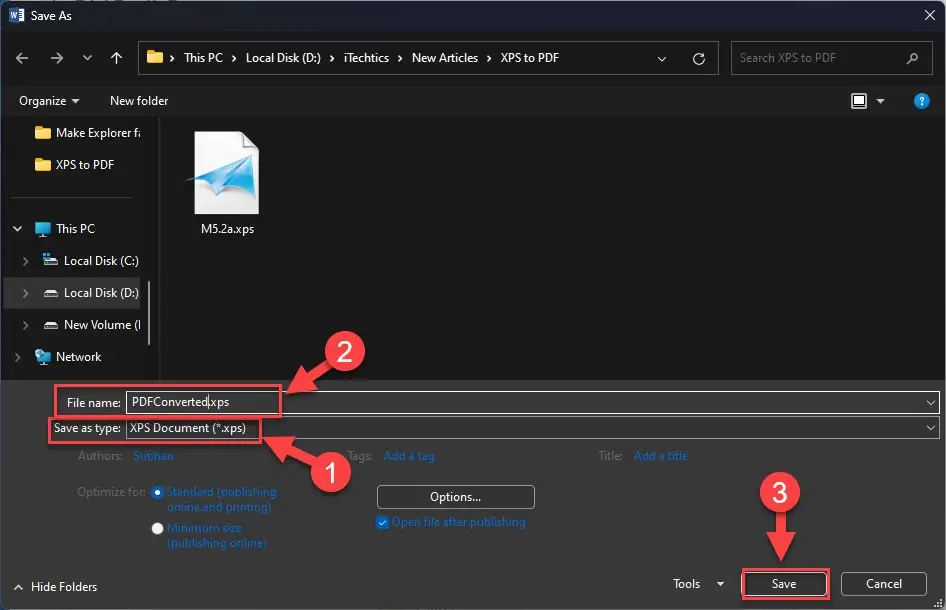The width and height of the screenshot is (946, 610).
Task: Select This PC in navigation pane
Action: 65,229
